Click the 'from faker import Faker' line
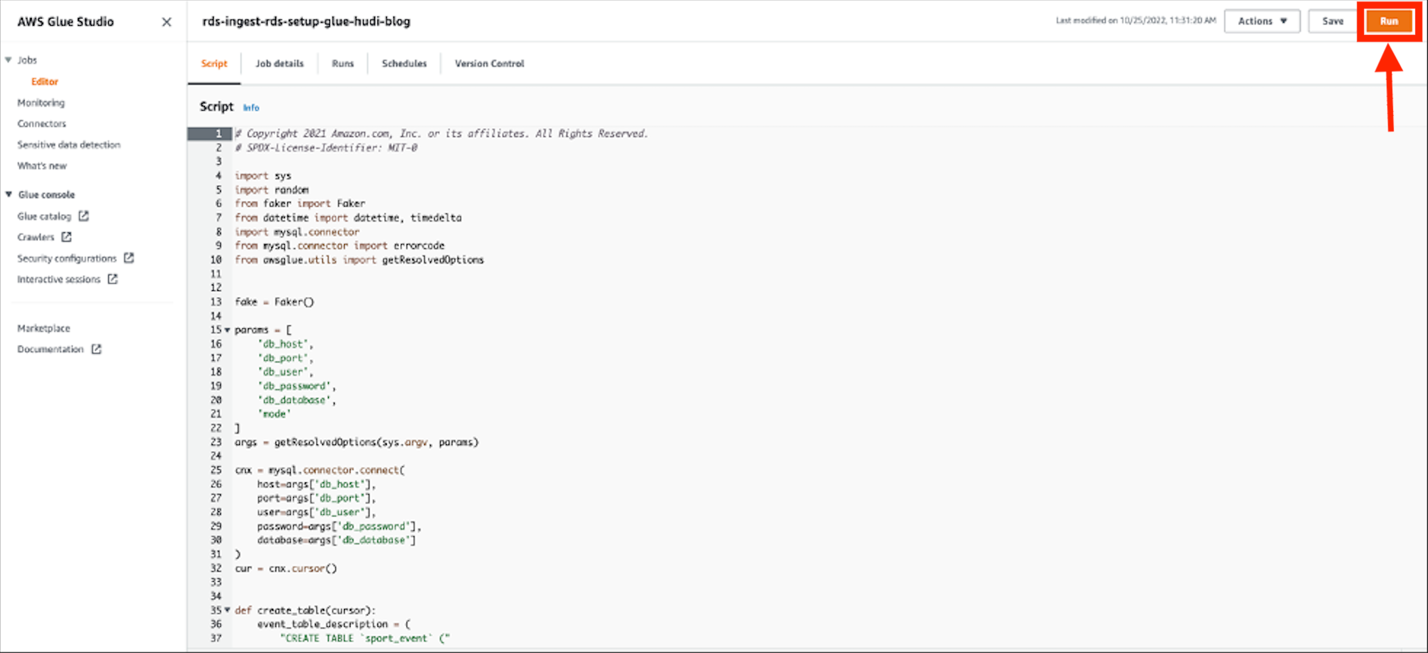 pyautogui.click(x=300, y=203)
